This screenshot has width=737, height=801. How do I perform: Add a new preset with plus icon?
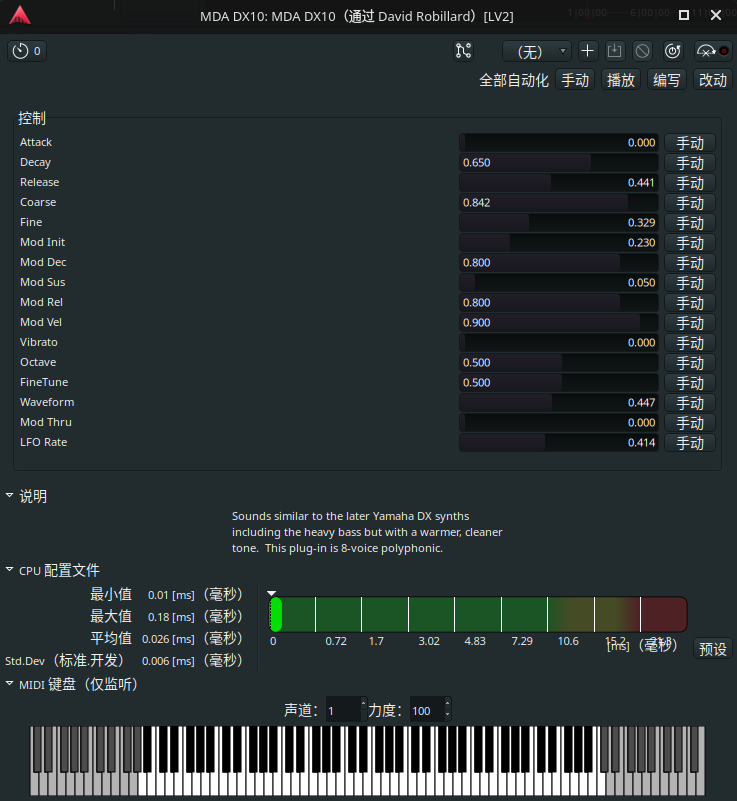coord(587,51)
